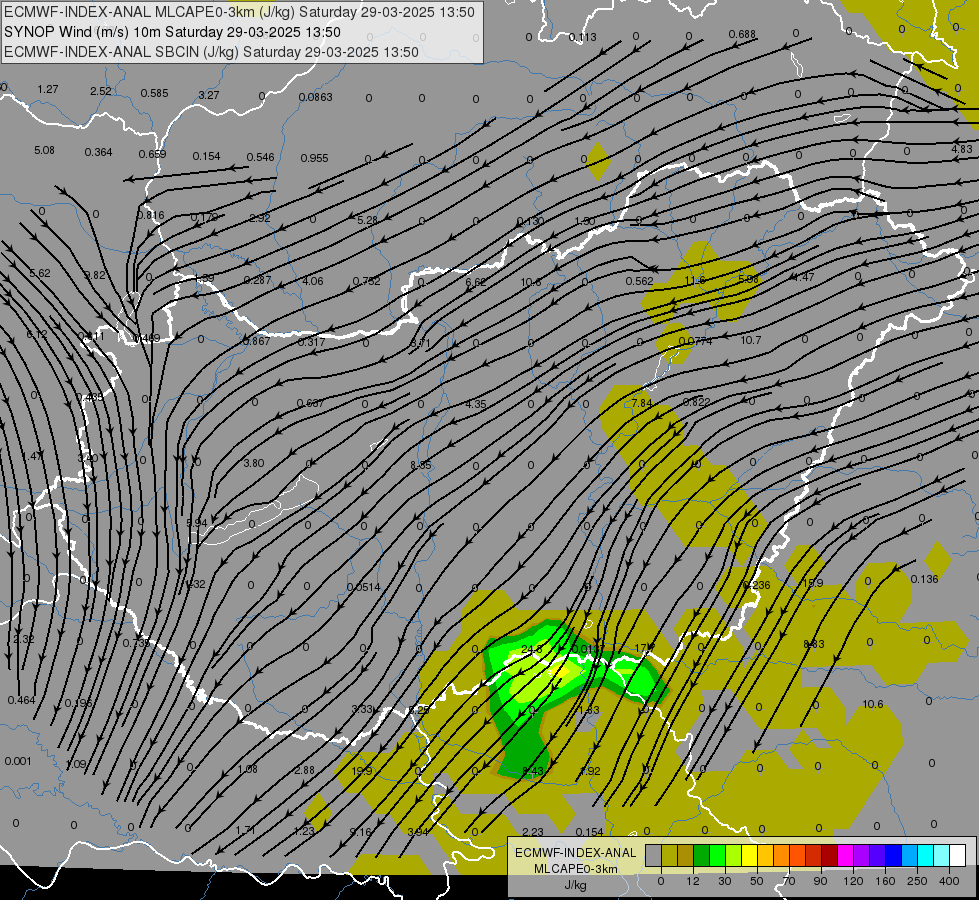Click map value '0.955'
979x900 pixels.
(x=314, y=158)
